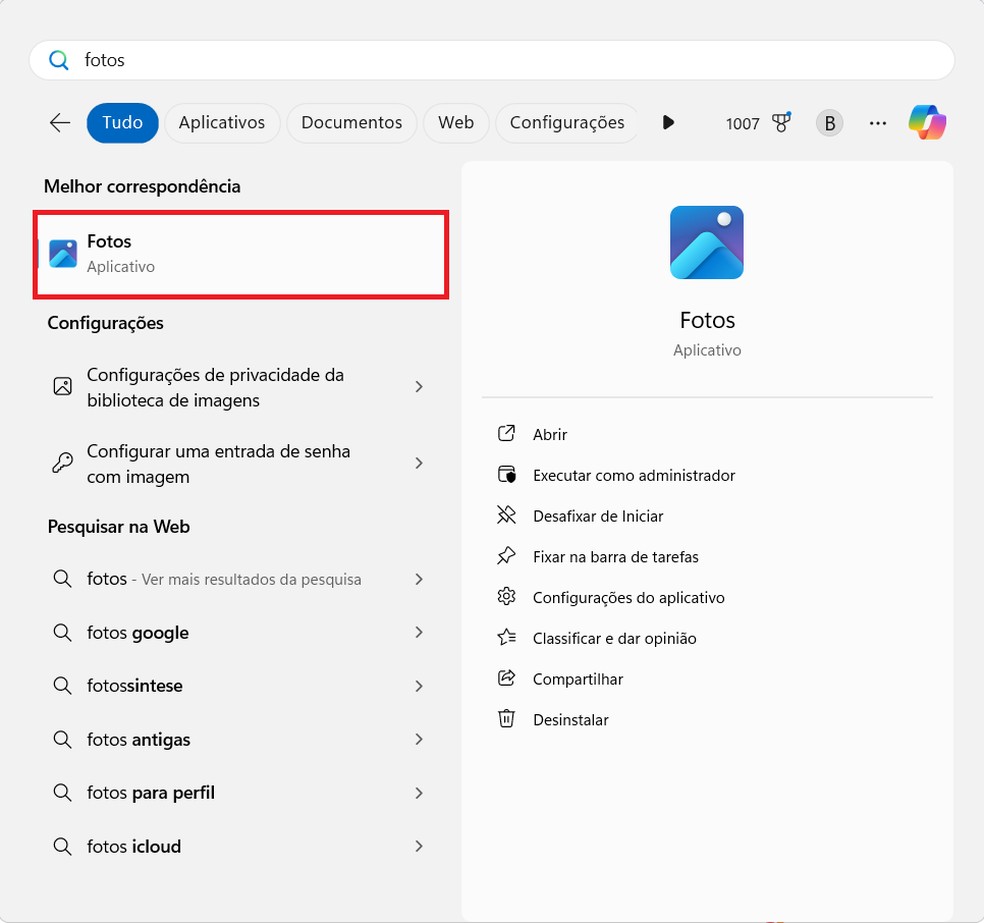Click search icon beside 'fotossintese'
This screenshot has width=984, height=923.
[62, 685]
